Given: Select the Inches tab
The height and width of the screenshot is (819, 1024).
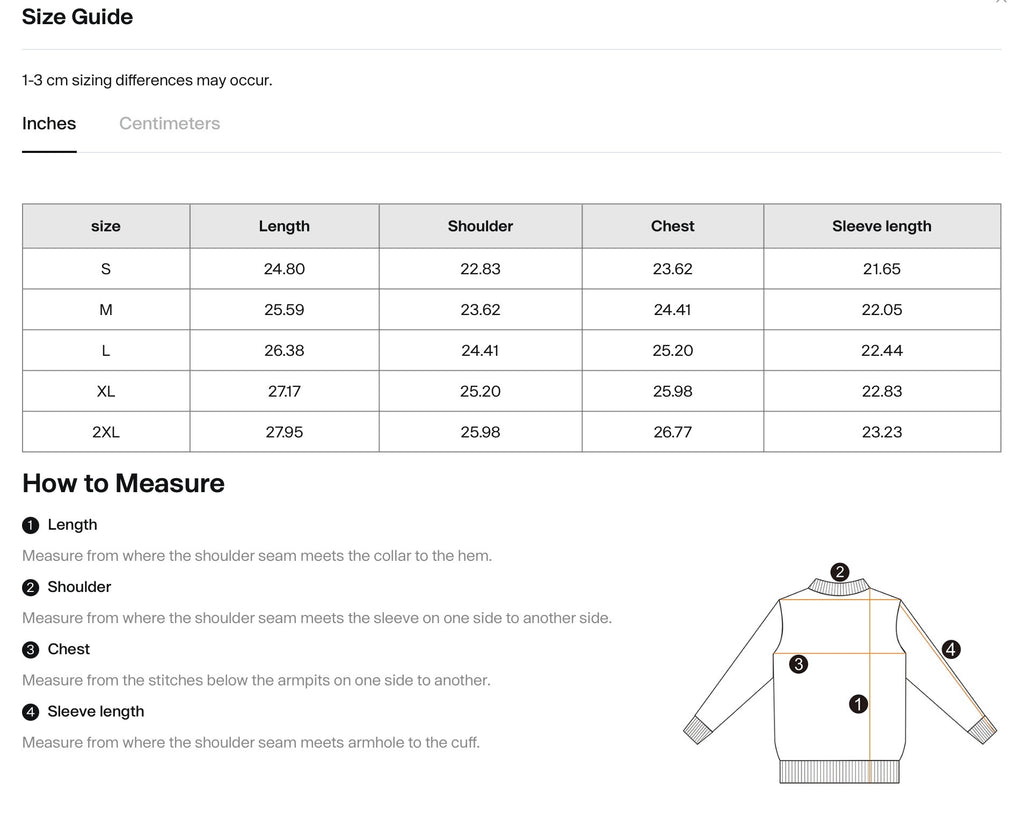Looking at the screenshot, I should click(x=49, y=123).
